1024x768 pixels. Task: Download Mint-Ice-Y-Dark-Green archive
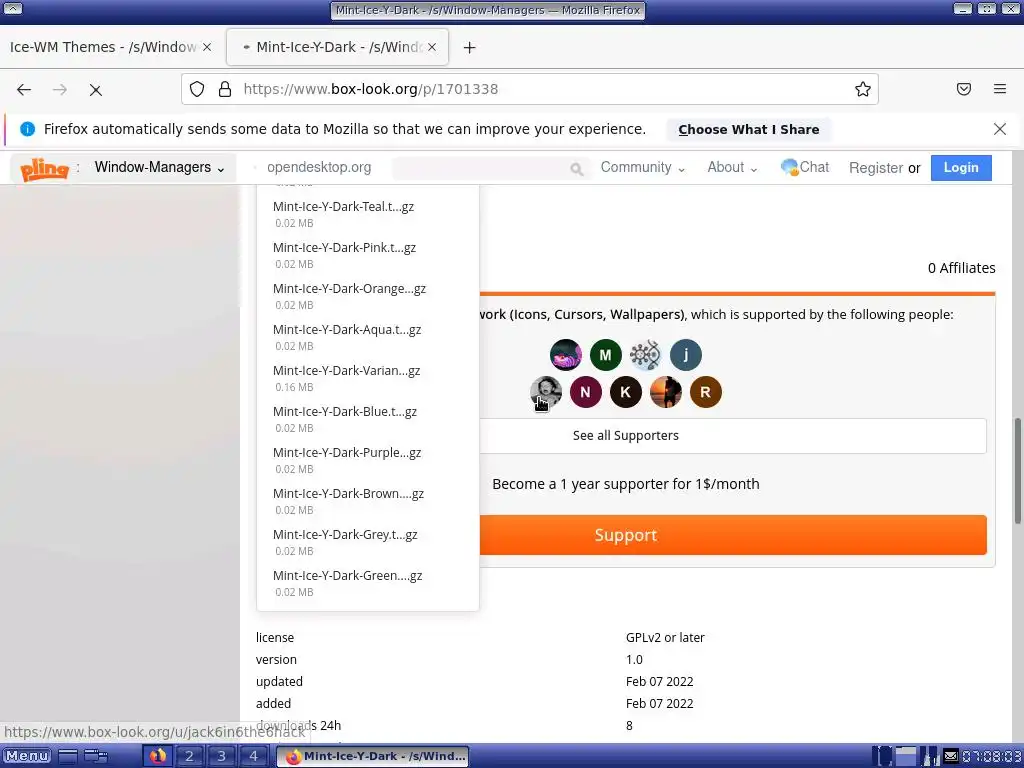[347, 576]
